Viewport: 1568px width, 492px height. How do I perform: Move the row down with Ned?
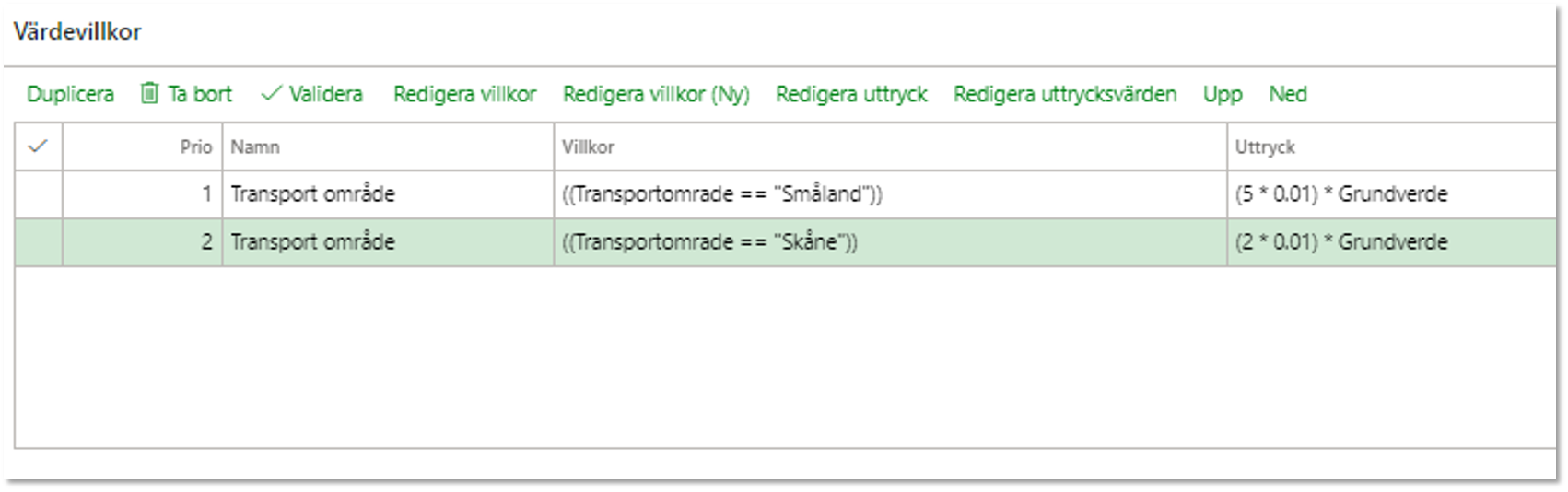click(1288, 94)
